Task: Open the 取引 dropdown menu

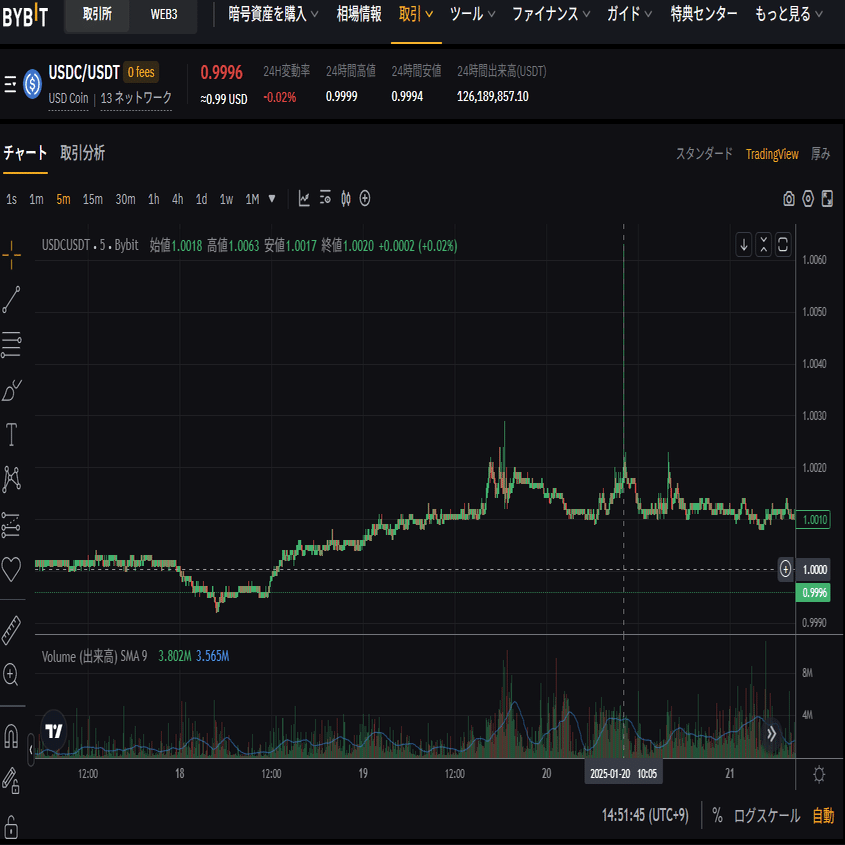Action: click(x=415, y=14)
